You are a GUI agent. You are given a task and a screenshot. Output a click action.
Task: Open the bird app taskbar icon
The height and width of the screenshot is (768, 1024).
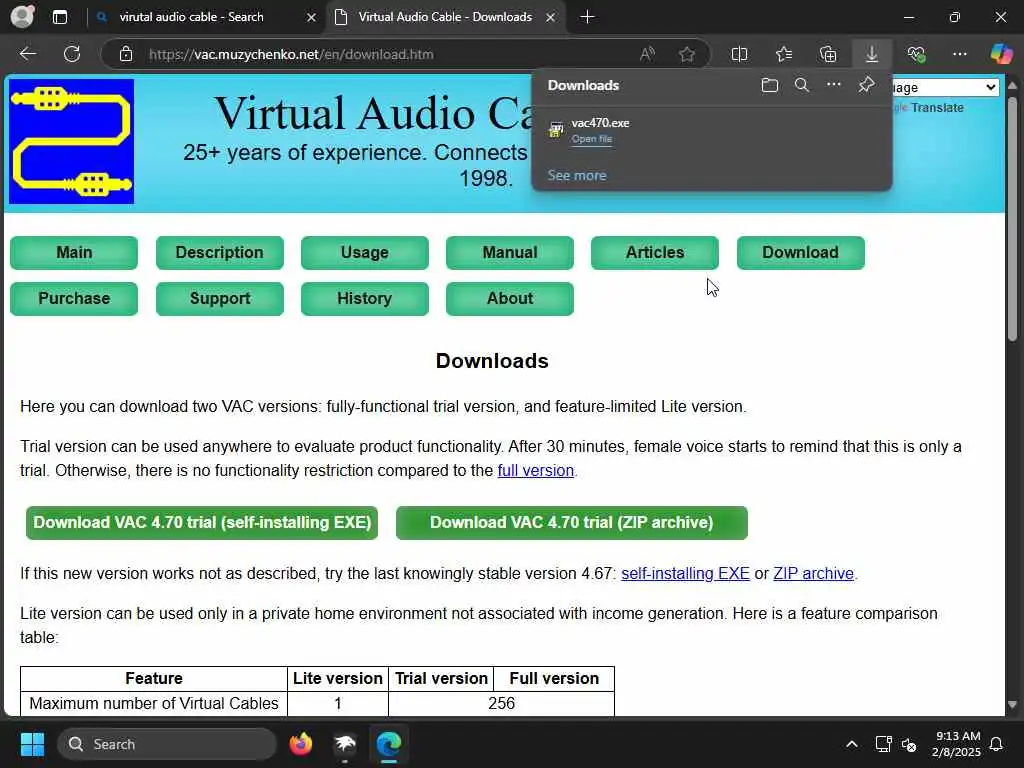[345, 744]
